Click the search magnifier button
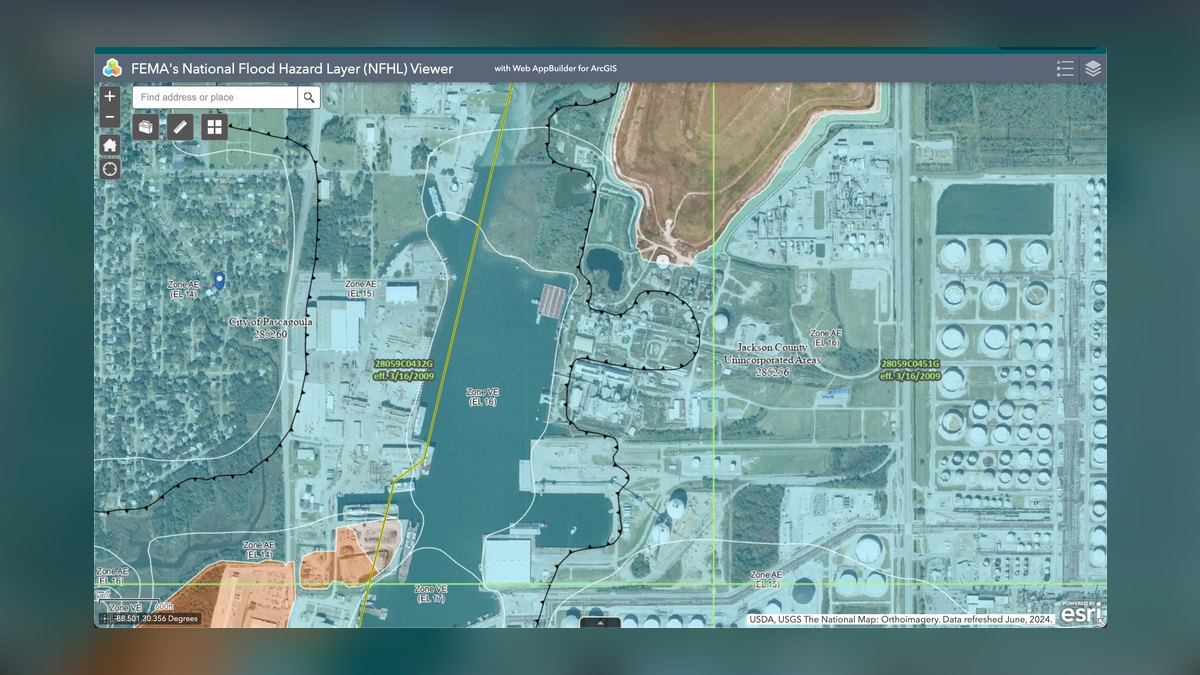Screen dimensions: 1200x675 point(309,97)
